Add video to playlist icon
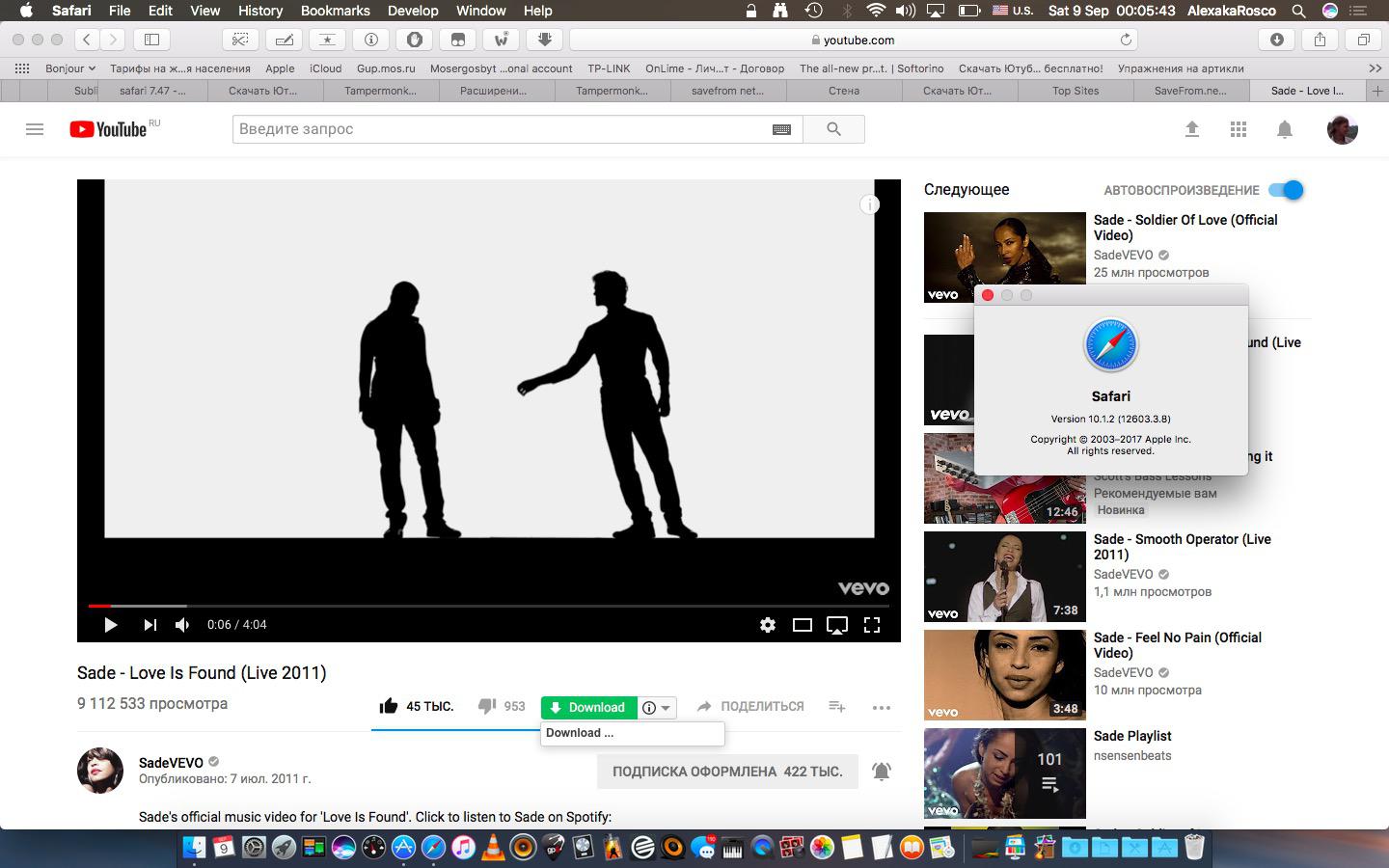Screen dimensions: 1389x868 coord(837,707)
